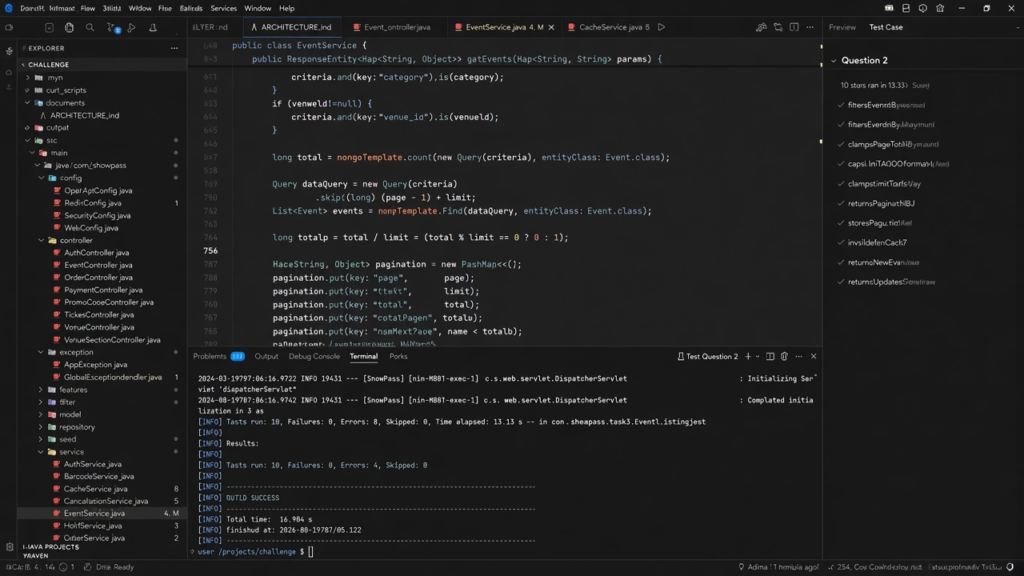Open the terminal launch profile dropdown arrow
This screenshot has width=1024, height=576.
[758, 357]
